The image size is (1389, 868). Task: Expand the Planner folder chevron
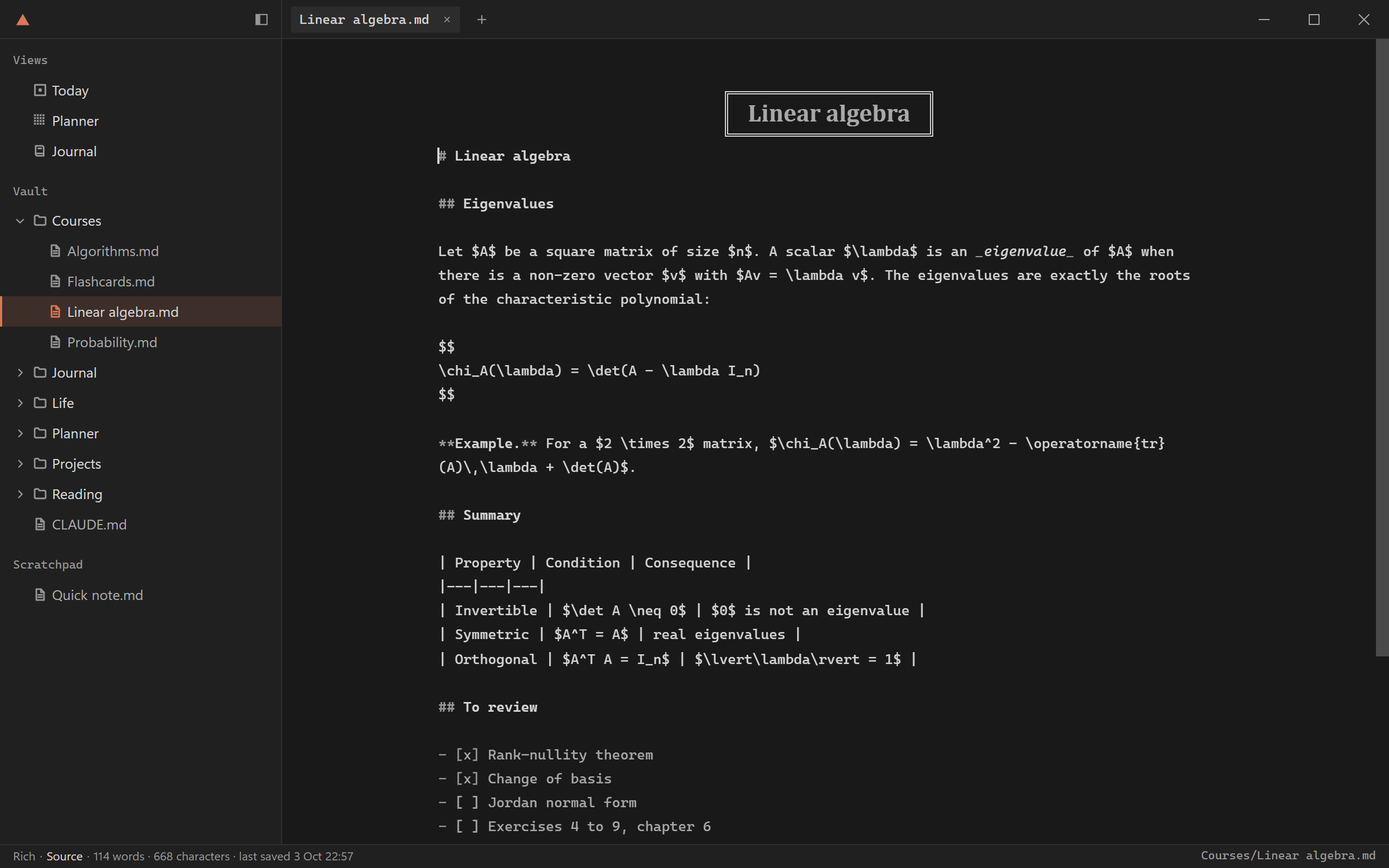pos(20,433)
